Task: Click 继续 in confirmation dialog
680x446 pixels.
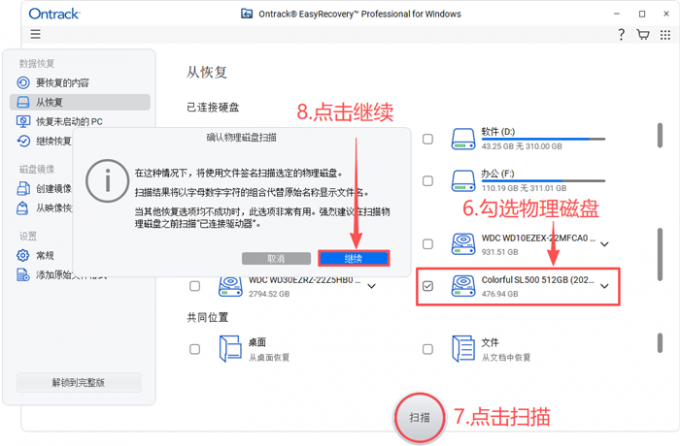Action: [x=353, y=259]
